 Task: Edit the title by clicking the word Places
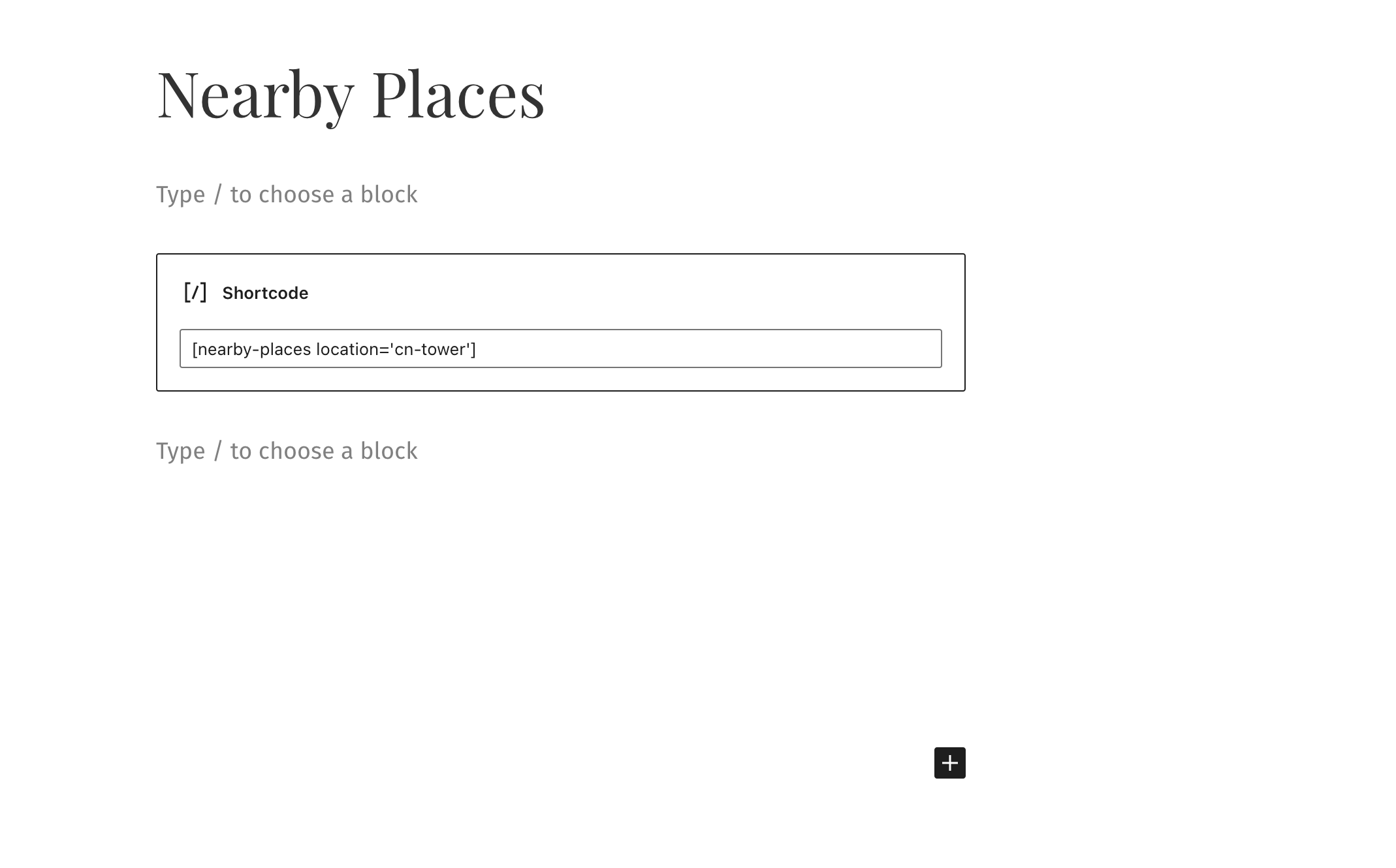(x=458, y=95)
